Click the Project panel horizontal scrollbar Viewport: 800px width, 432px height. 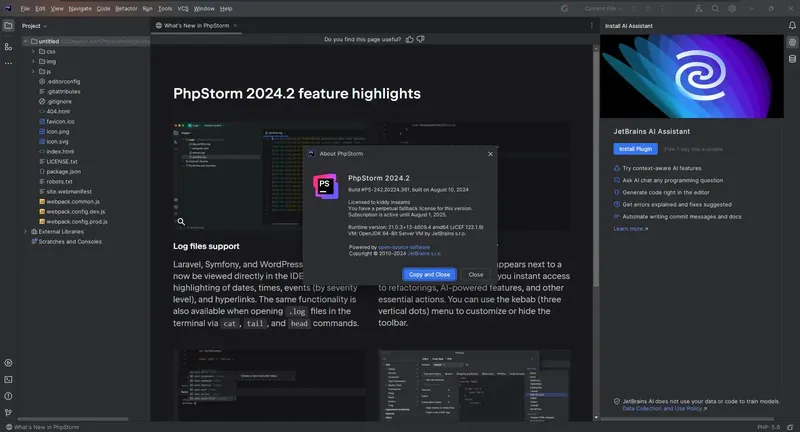[x=74, y=419]
